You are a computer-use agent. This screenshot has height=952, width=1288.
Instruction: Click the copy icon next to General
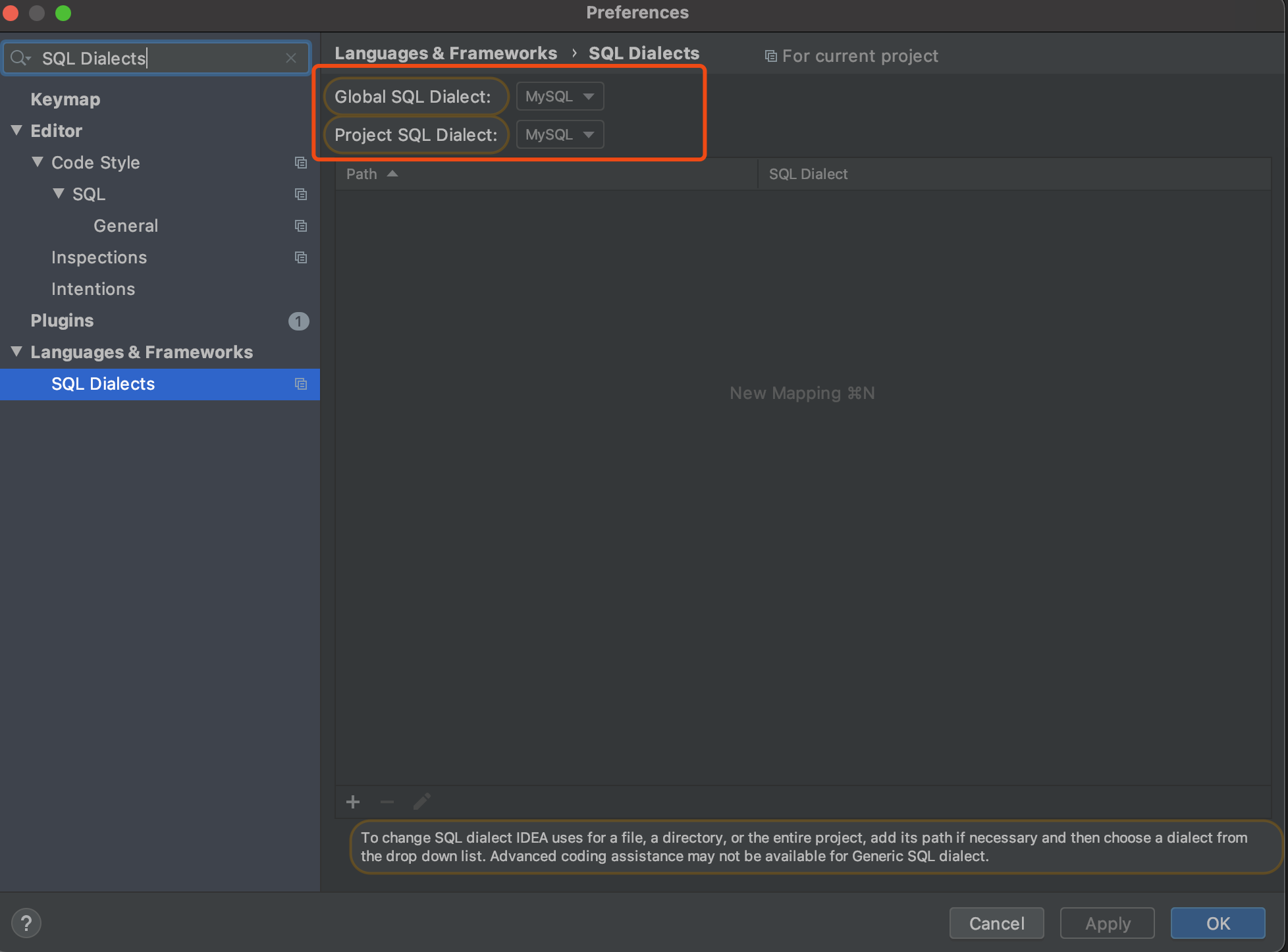[x=300, y=225]
